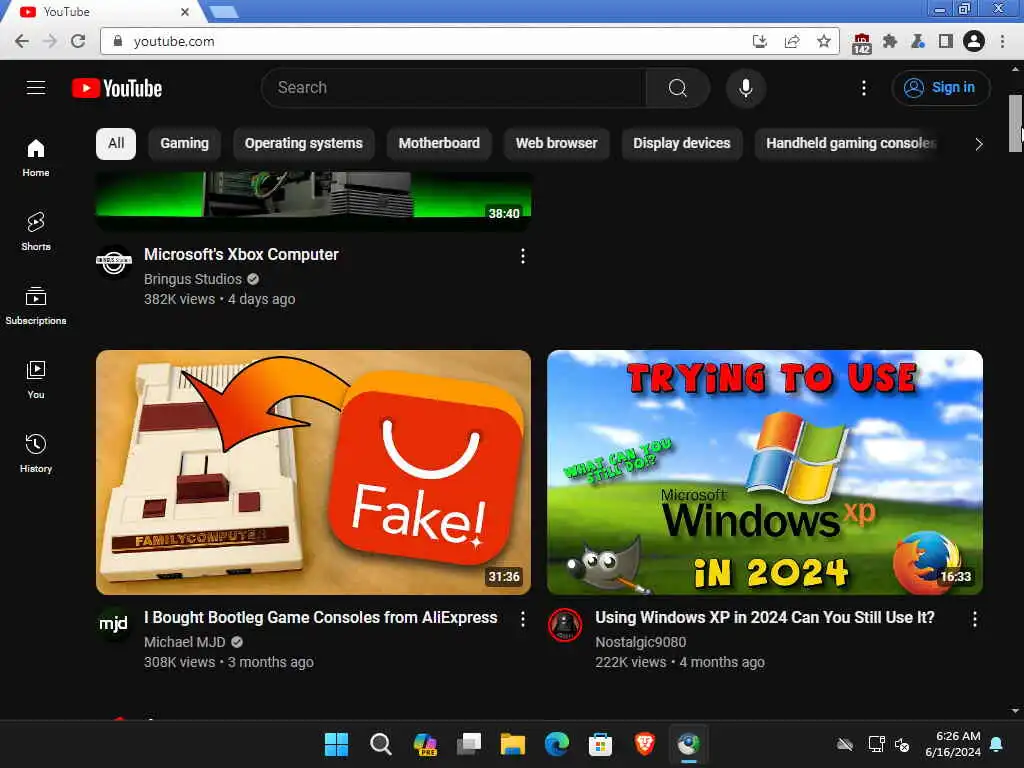Click the install app icon in address bar
Image resolution: width=1024 pixels, height=768 pixels.
[759, 41]
